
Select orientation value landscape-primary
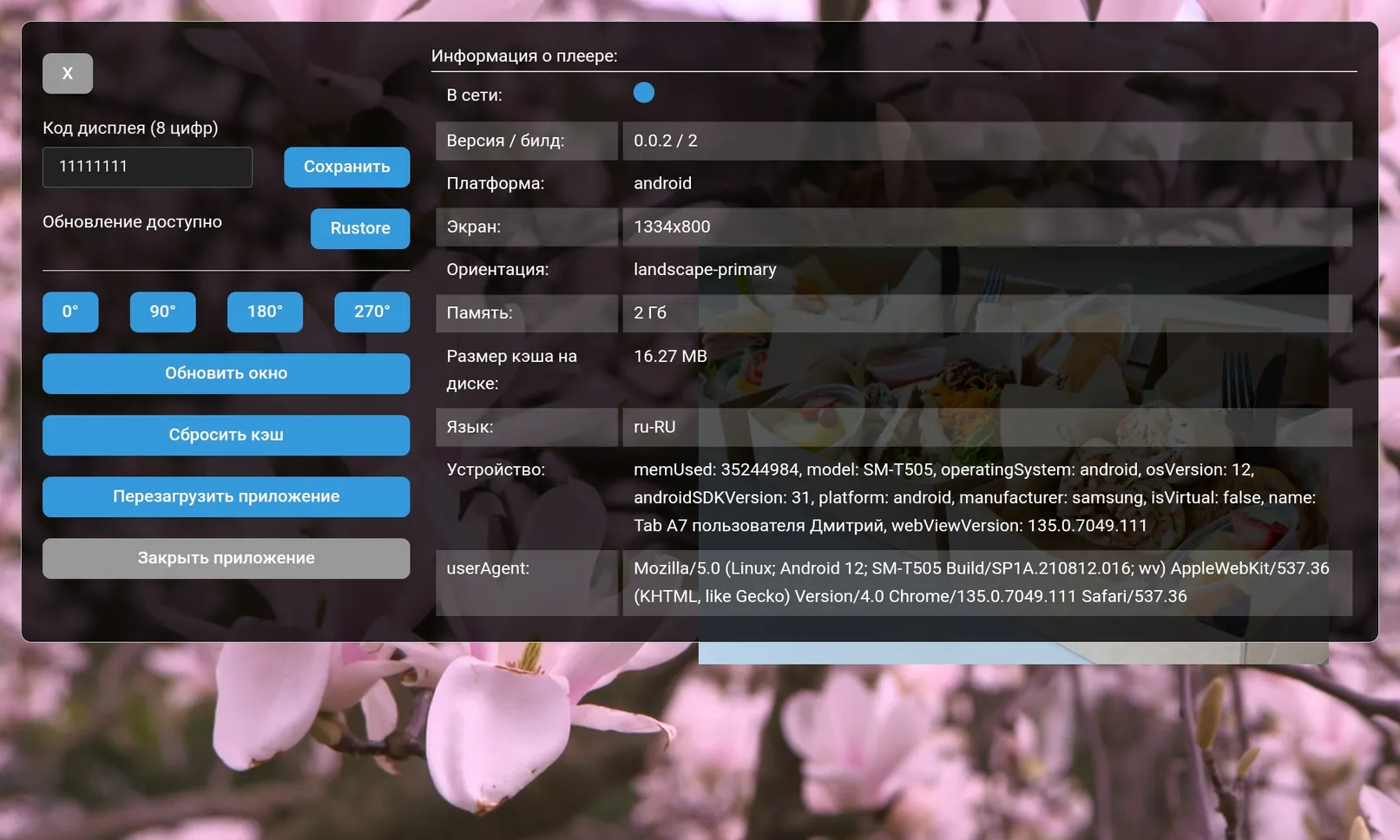click(x=705, y=269)
